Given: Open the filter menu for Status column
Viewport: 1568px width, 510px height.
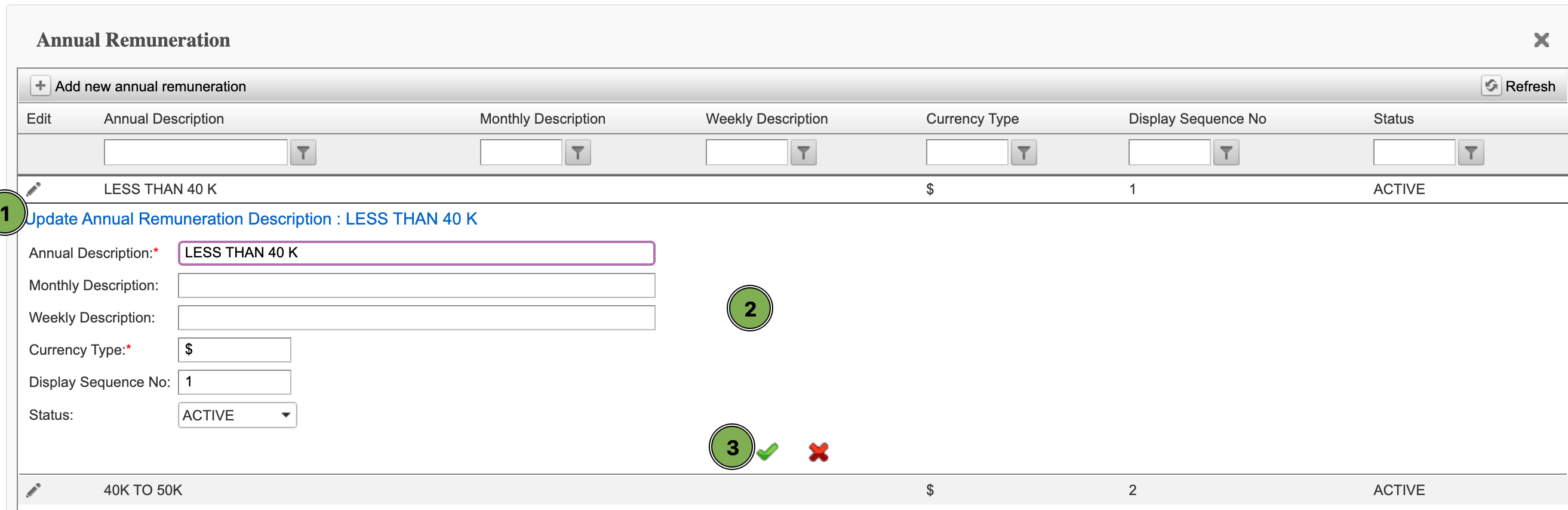Looking at the screenshot, I should click(x=1471, y=153).
